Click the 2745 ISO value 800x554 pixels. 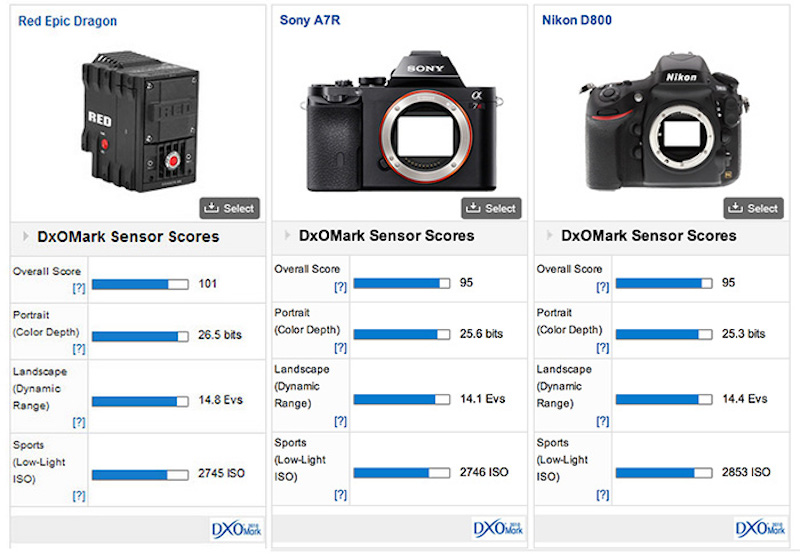click(x=221, y=473)
